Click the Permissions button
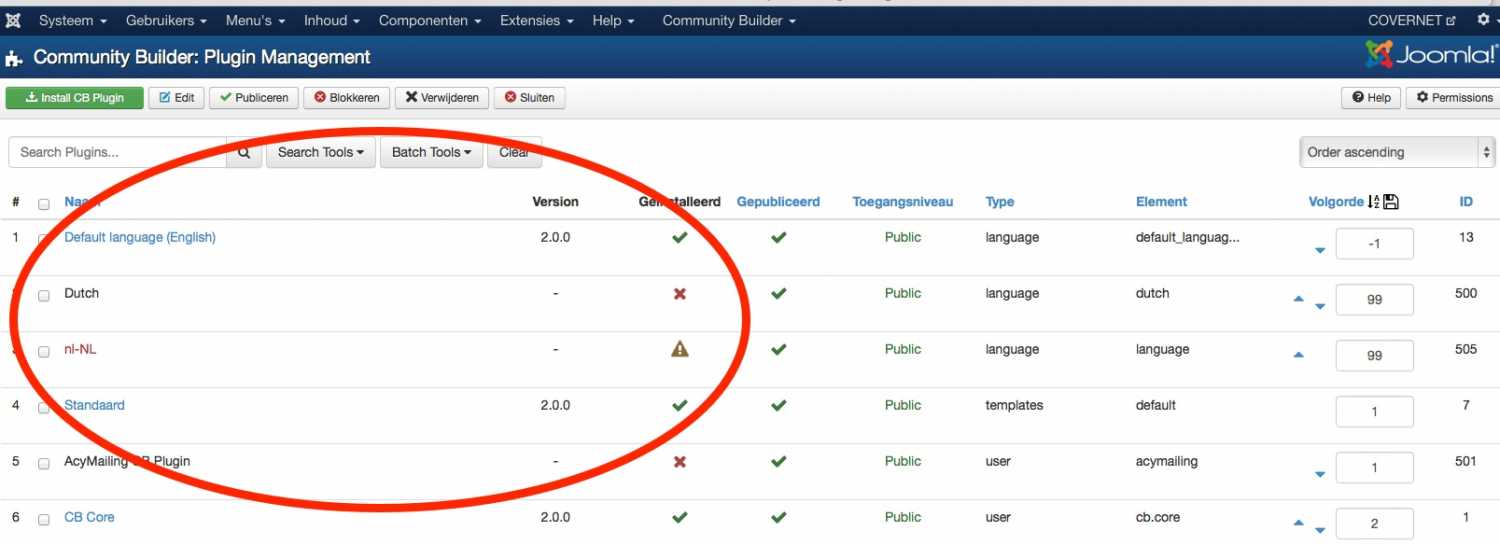 tap(1453, 97)
